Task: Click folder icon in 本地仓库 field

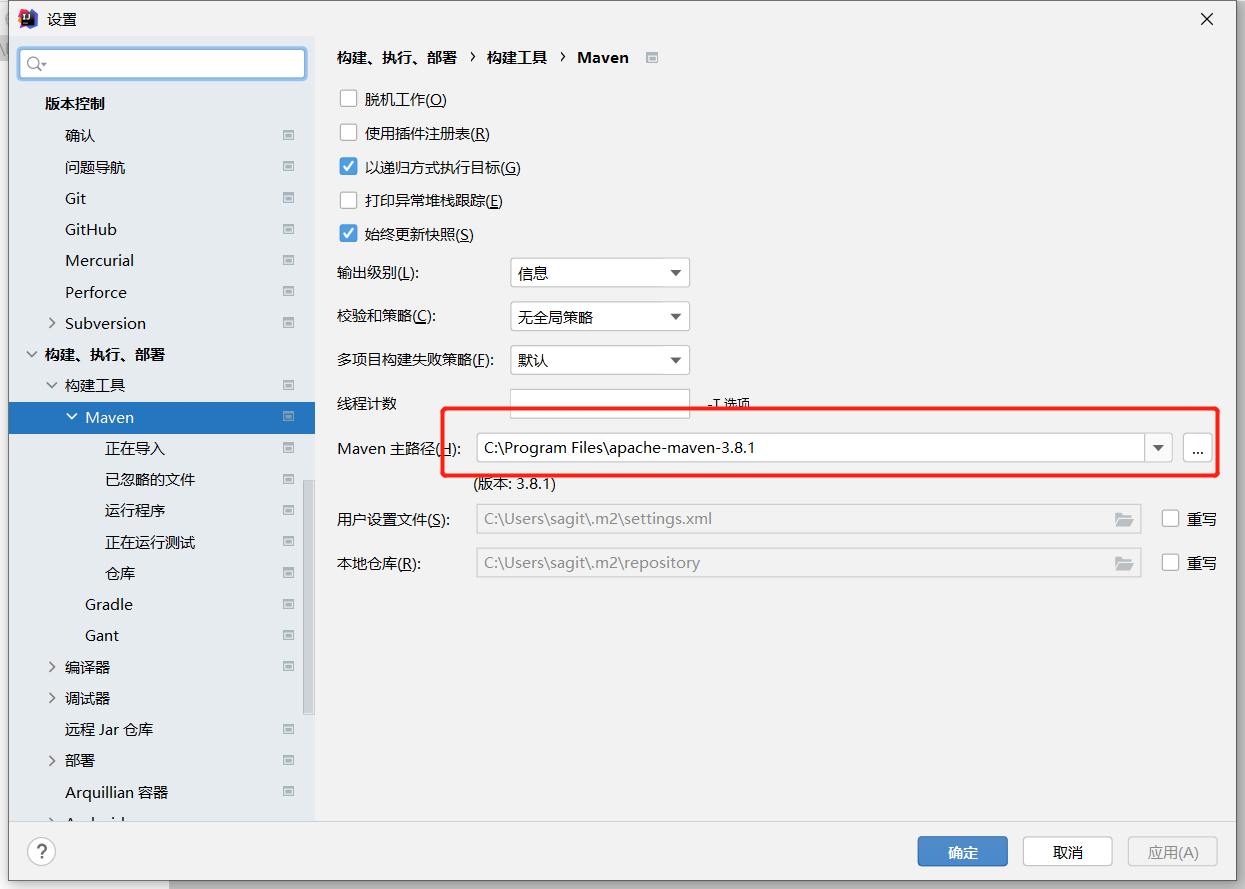Action: coord(1124,563)
